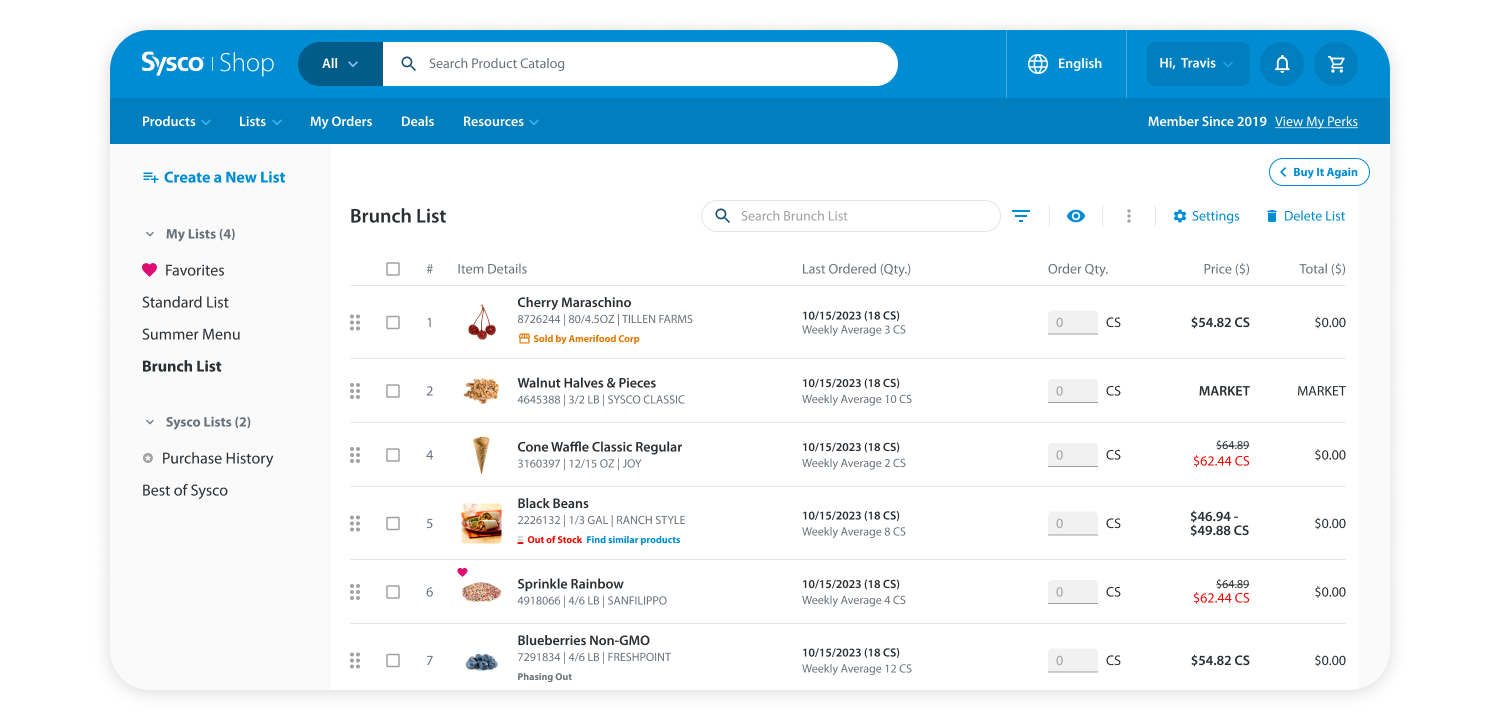
Task: Expand the Products menu
Action: point(176,121)
